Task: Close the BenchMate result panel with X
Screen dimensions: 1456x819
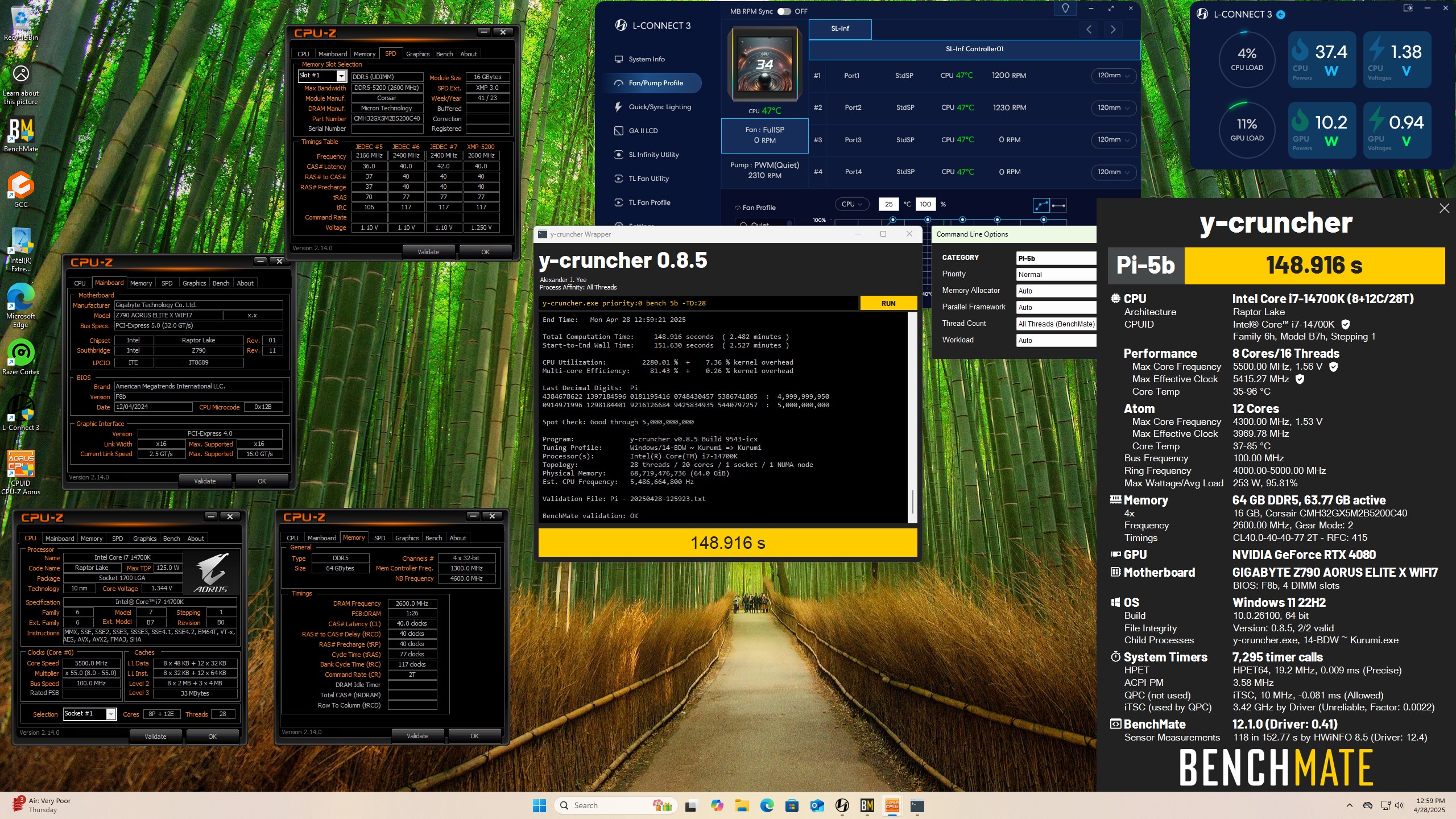Action: click(x=1444, y=209)
